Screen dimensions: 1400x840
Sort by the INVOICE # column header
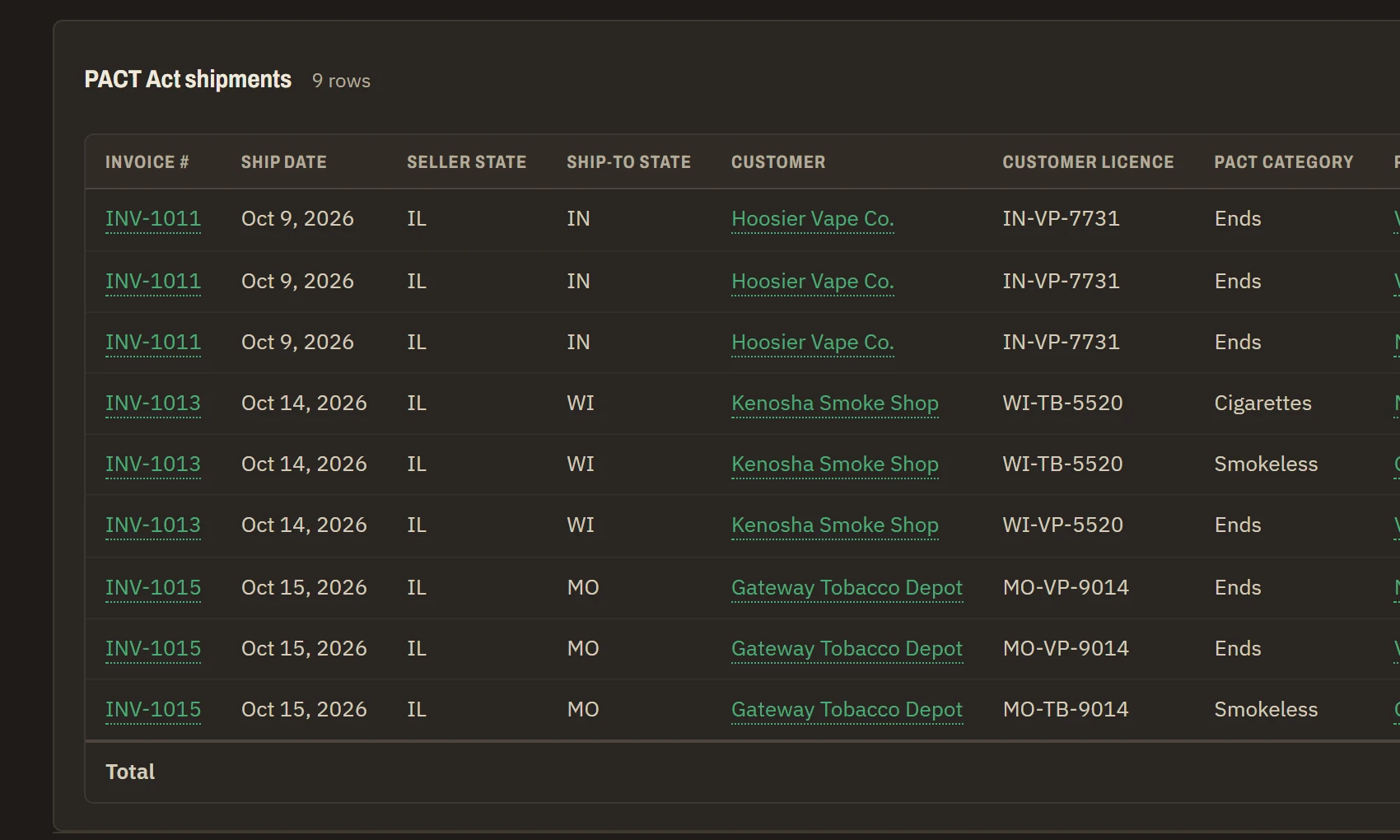click(x=147, y=162)
